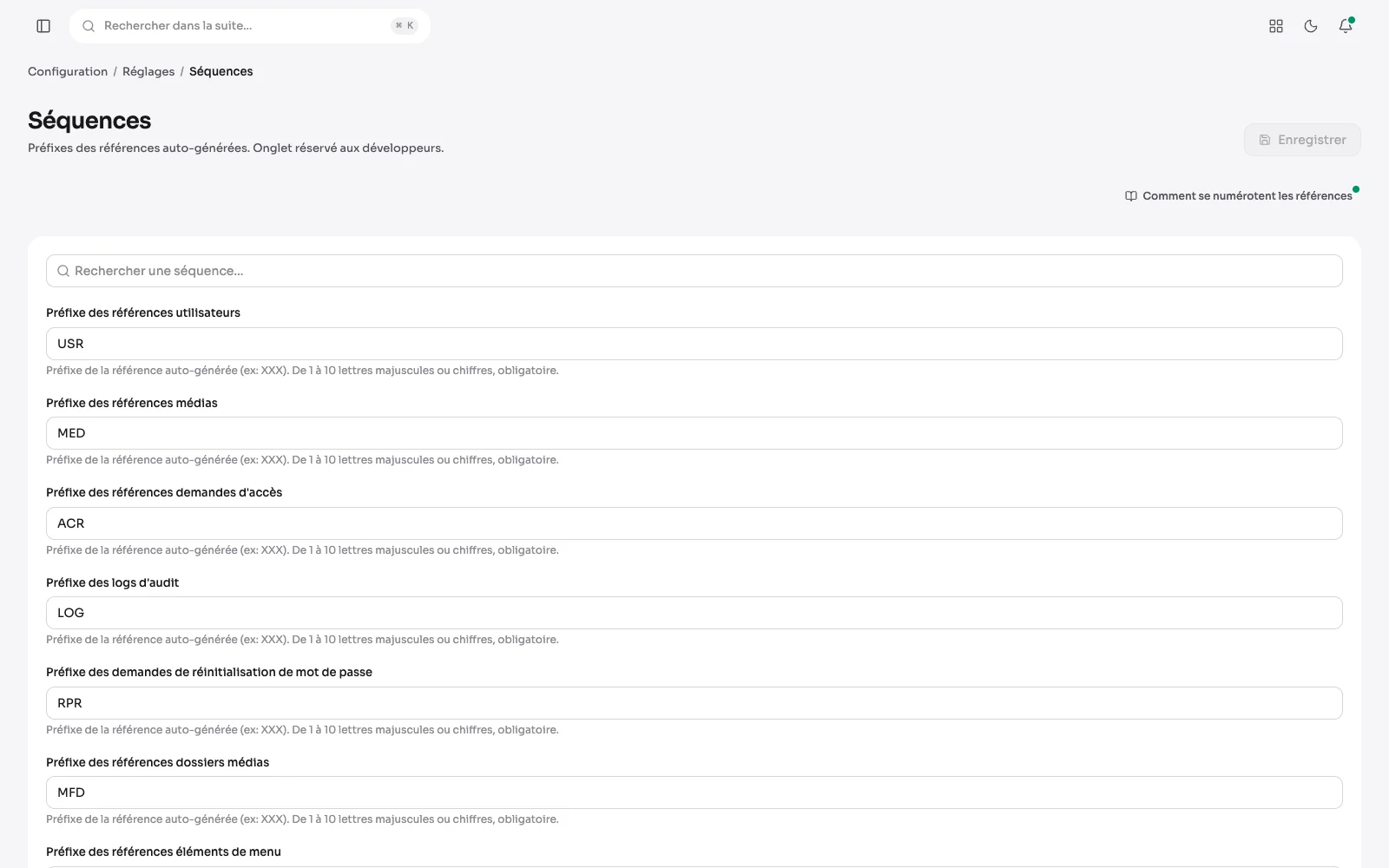Screen dimensions: 1389x868
Task: Toggle the sidebar panel icon
Action: pyautogui.click(x=43, y=26)
